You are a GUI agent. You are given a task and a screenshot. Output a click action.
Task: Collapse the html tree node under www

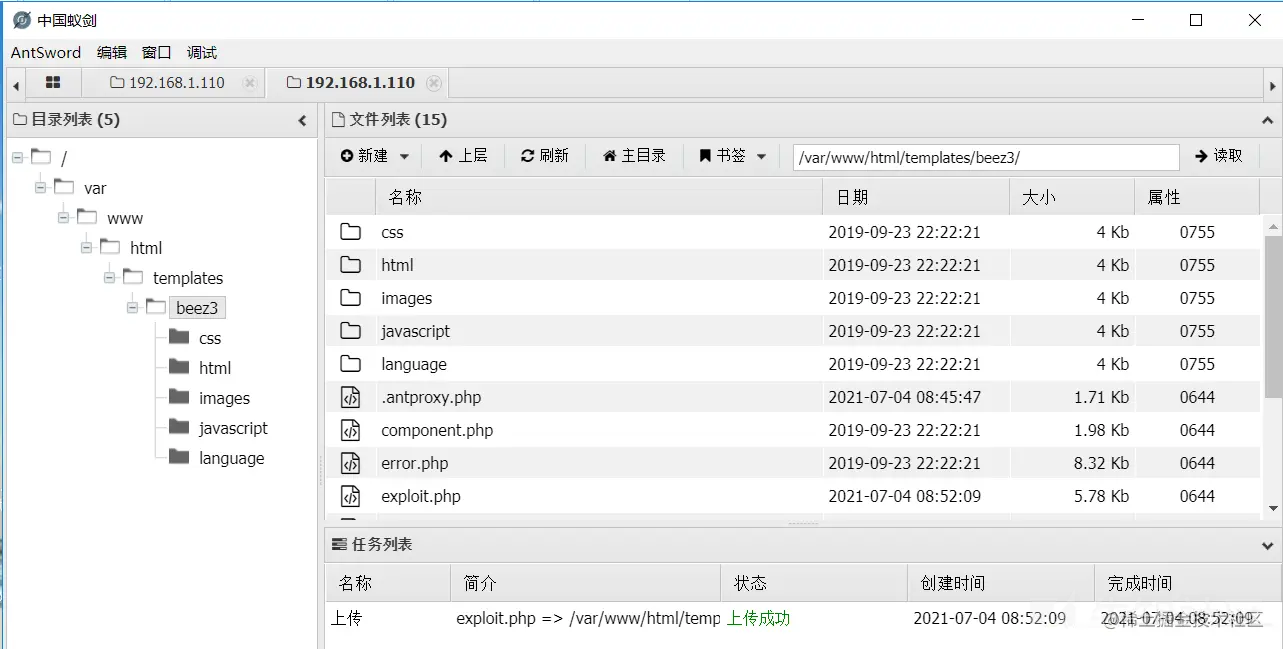(86, 247)
